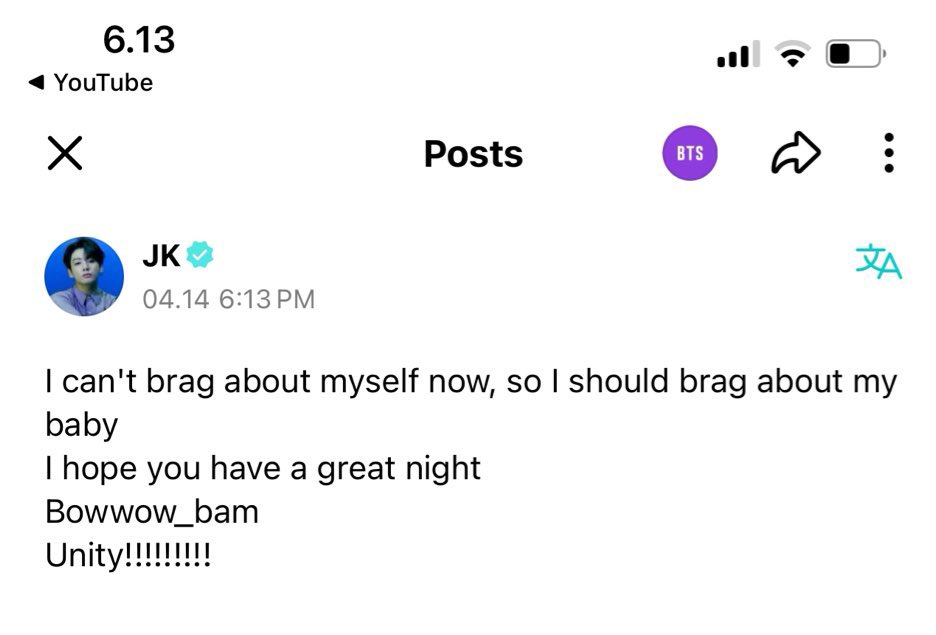
Task: Open the three-dot more options menu
Action: point(889,153)
